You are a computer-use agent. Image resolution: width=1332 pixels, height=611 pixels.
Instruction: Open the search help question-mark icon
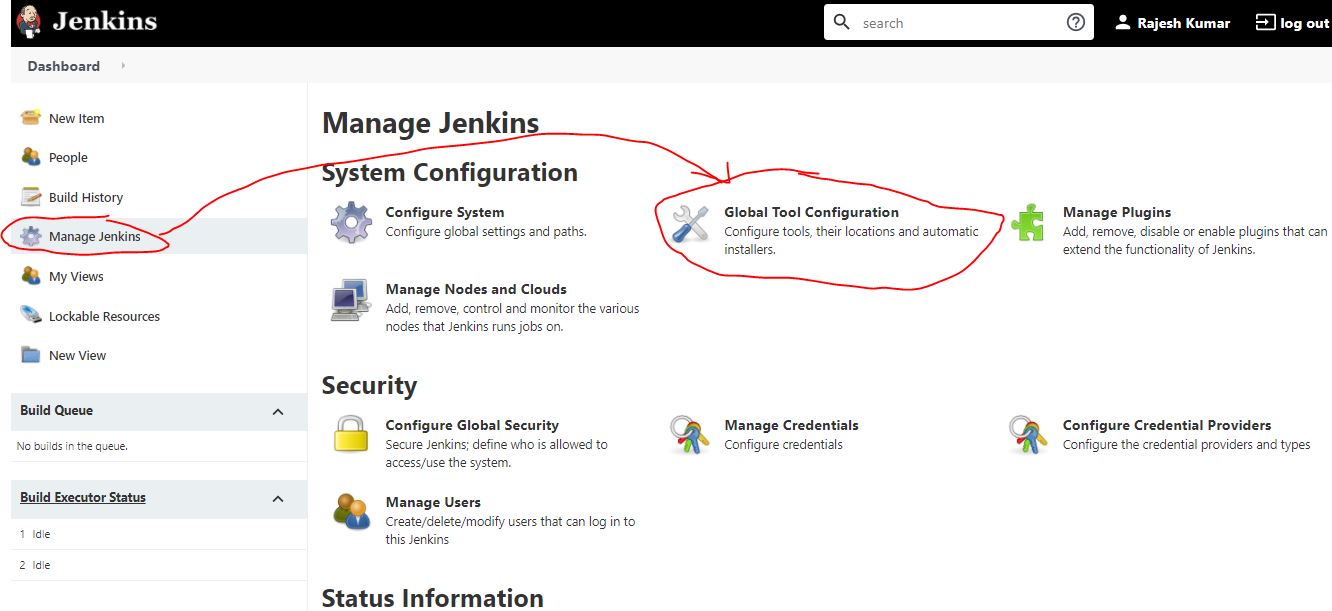point(1076,22)
